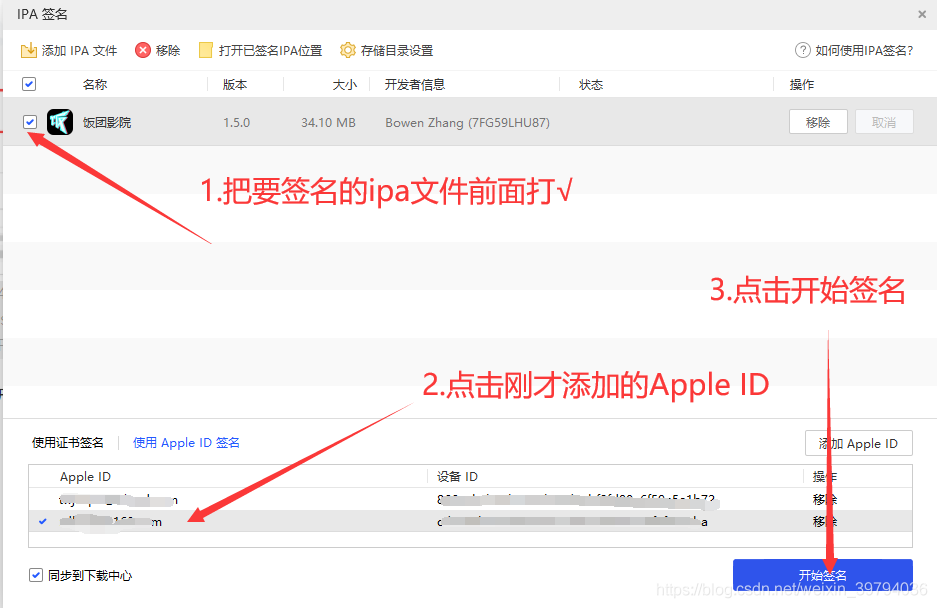Click 移除 on the 饭团影院 row
This screenshot has width=937, height=608.
pos(819,121)
